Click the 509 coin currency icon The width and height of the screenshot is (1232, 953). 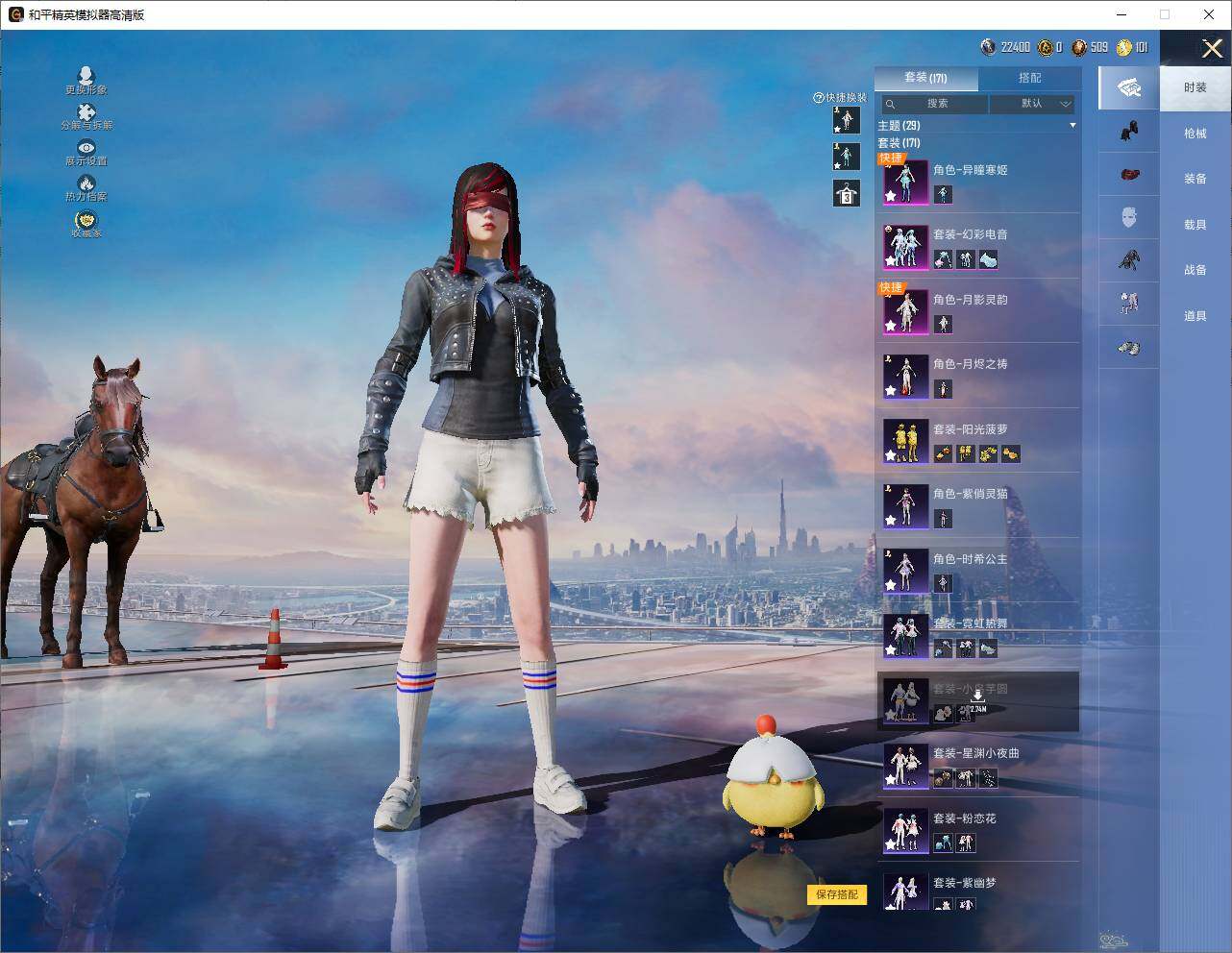coord(1079,47)
